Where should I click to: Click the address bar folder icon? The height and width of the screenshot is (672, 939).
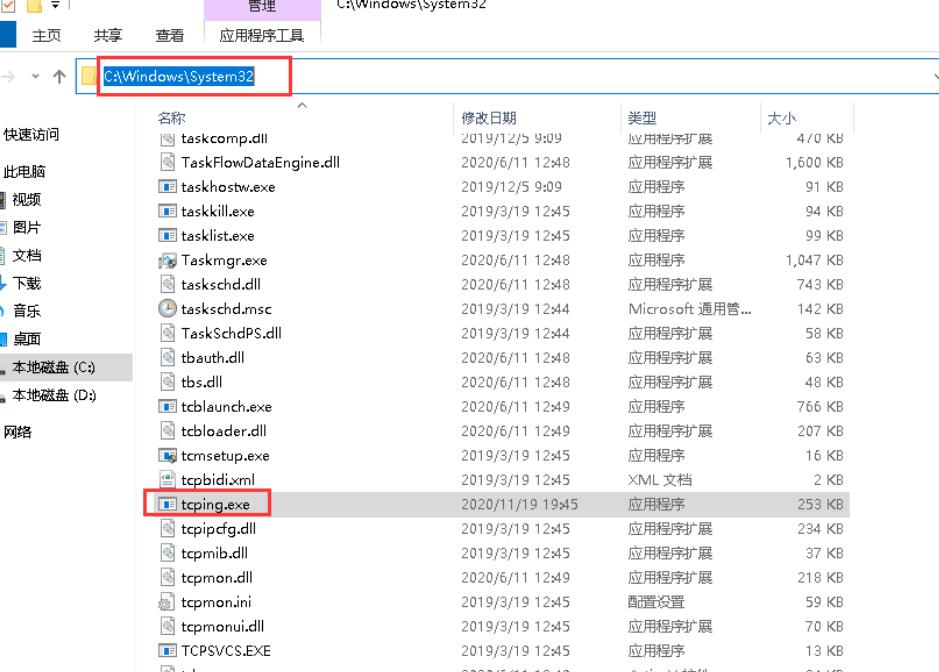click(x=89, y=76)
